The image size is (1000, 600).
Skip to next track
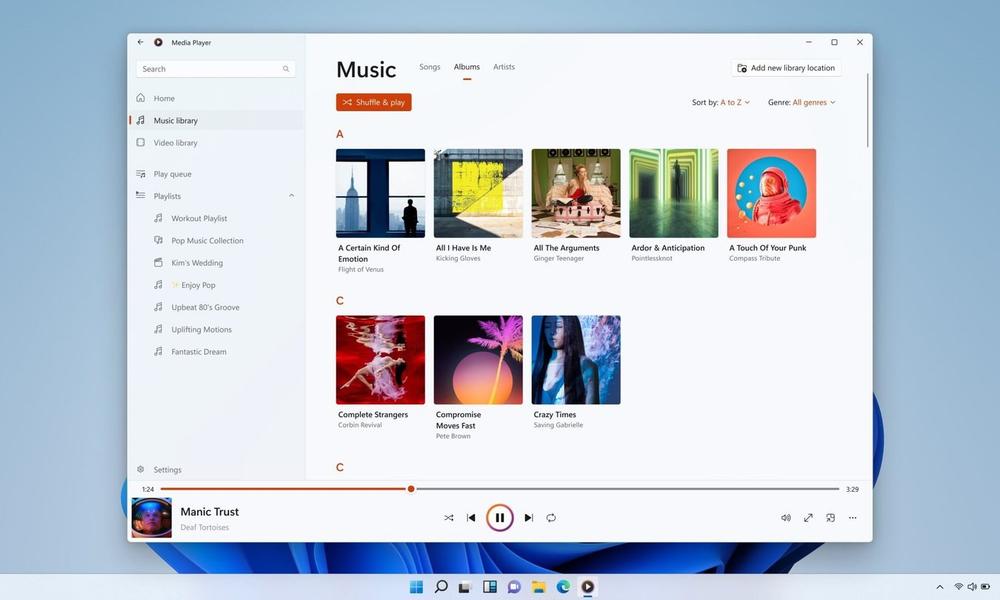(529, 518)
